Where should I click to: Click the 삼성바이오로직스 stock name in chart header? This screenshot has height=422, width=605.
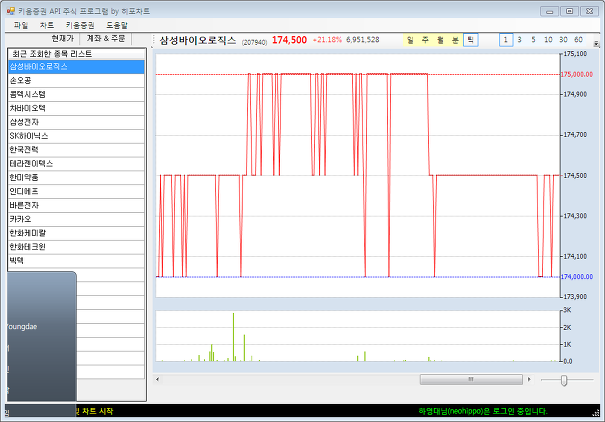point(198,40)
